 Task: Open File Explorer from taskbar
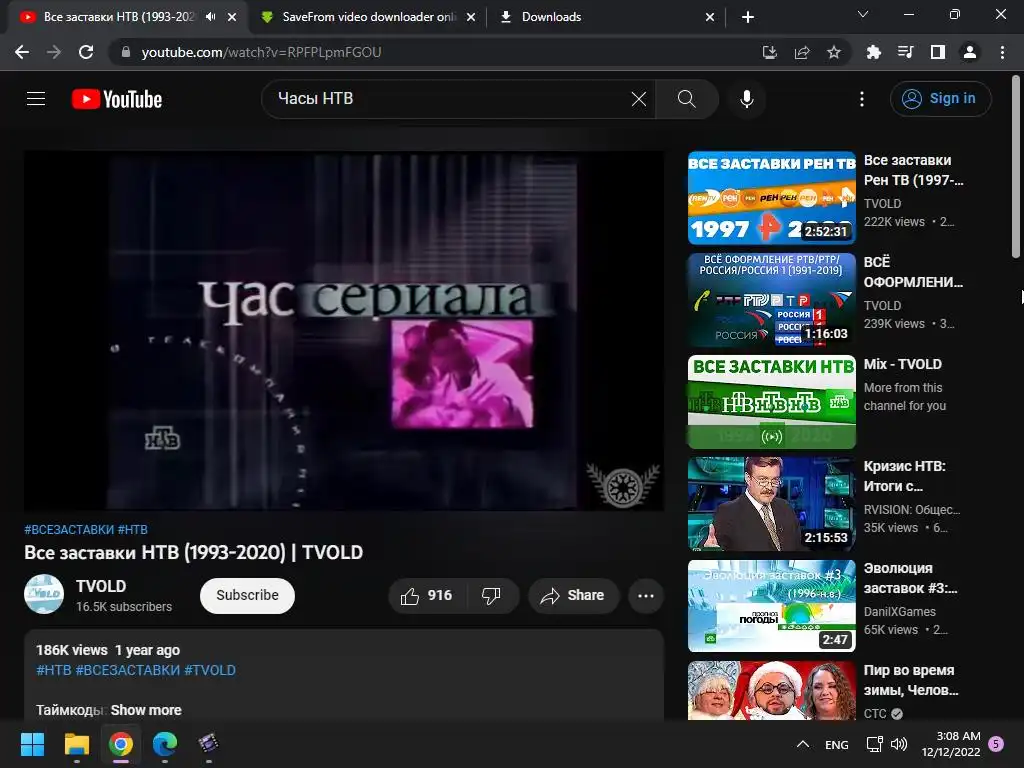pos(77,744)
